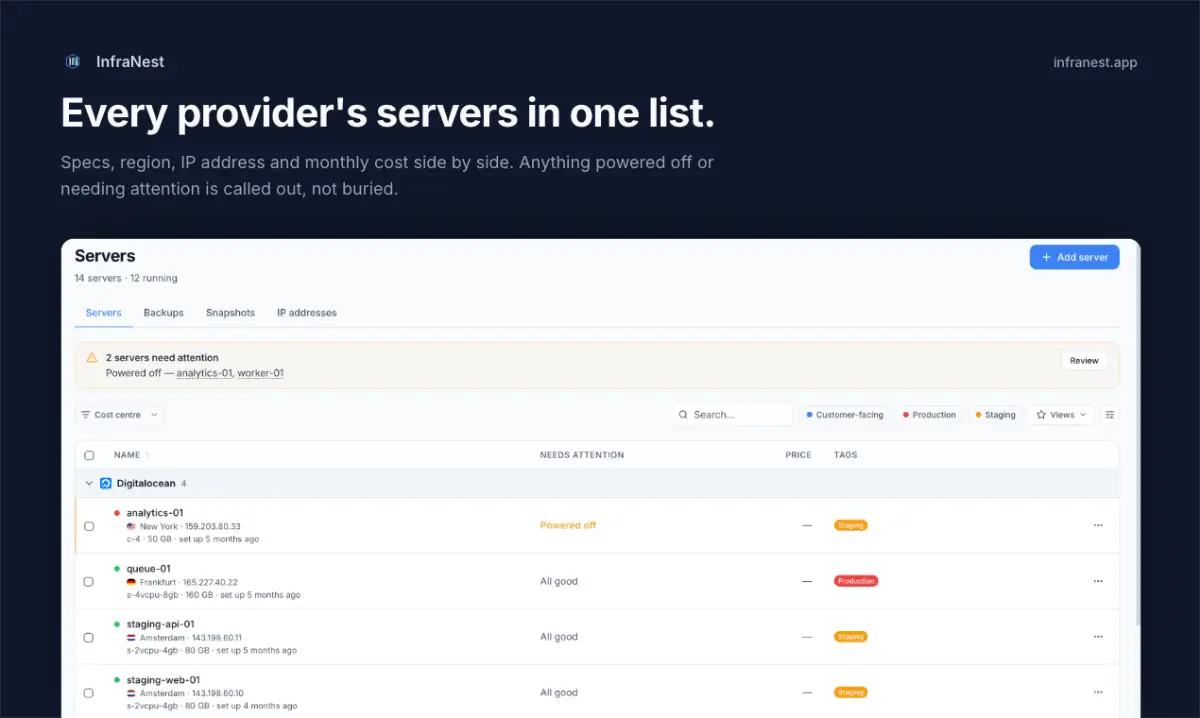The height and width of the screenshot is (718, 1200).
Task: Open the more actions menu for analytics-01
Action: (1098, 525)
